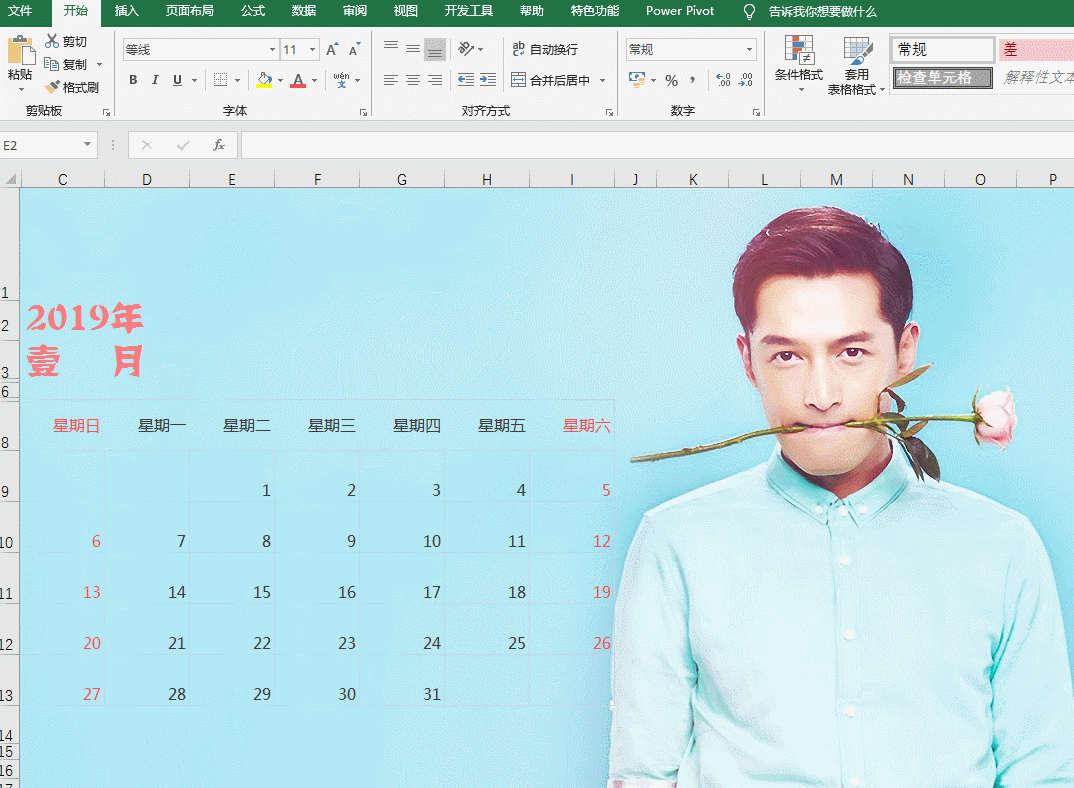Viewport: 1074px width, 788px height.
Task: Switch to the Power Pivot tab
Action: click(679, 11)
